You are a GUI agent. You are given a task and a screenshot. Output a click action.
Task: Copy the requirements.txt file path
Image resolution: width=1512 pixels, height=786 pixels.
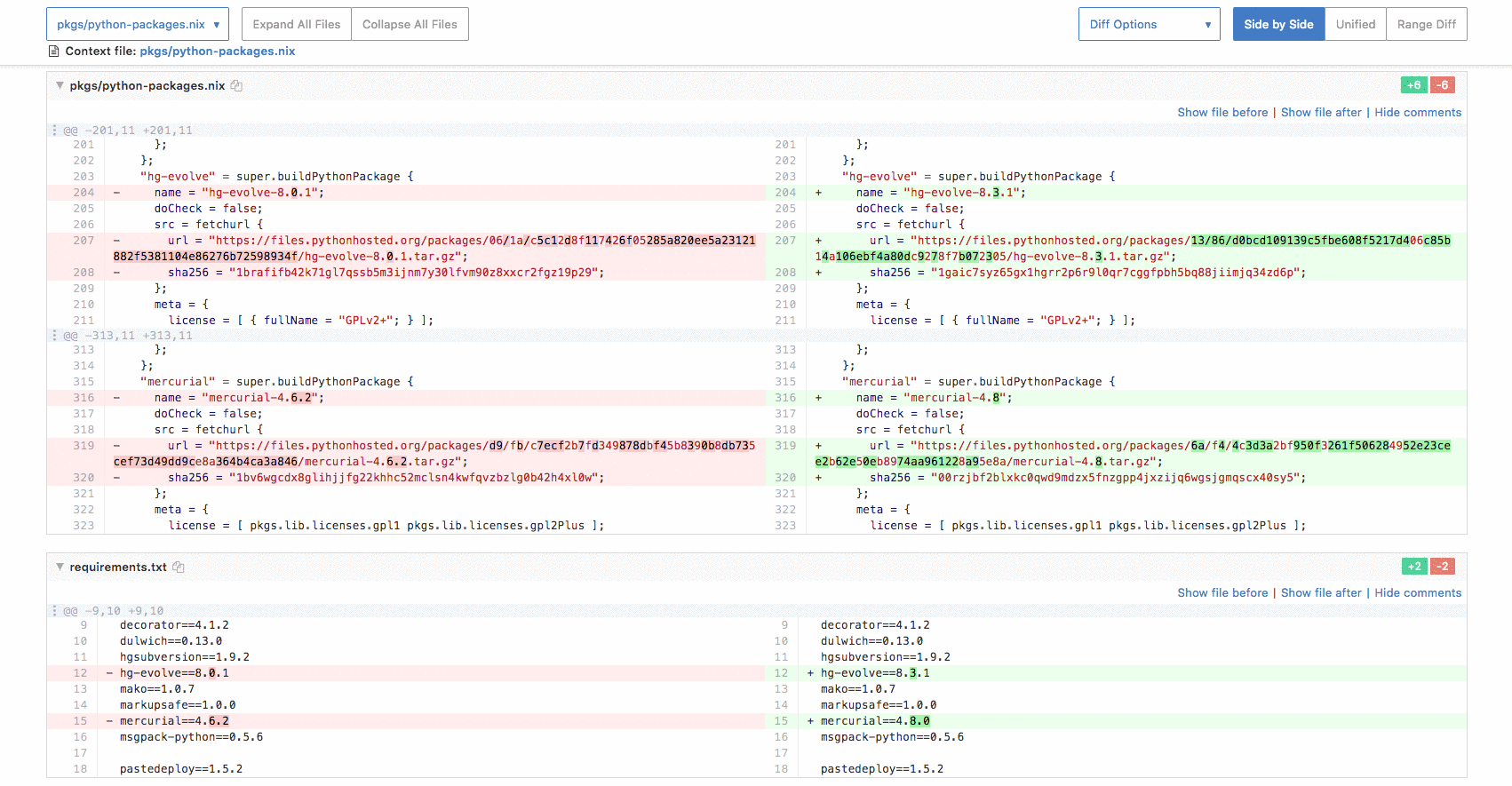(179, 568)
